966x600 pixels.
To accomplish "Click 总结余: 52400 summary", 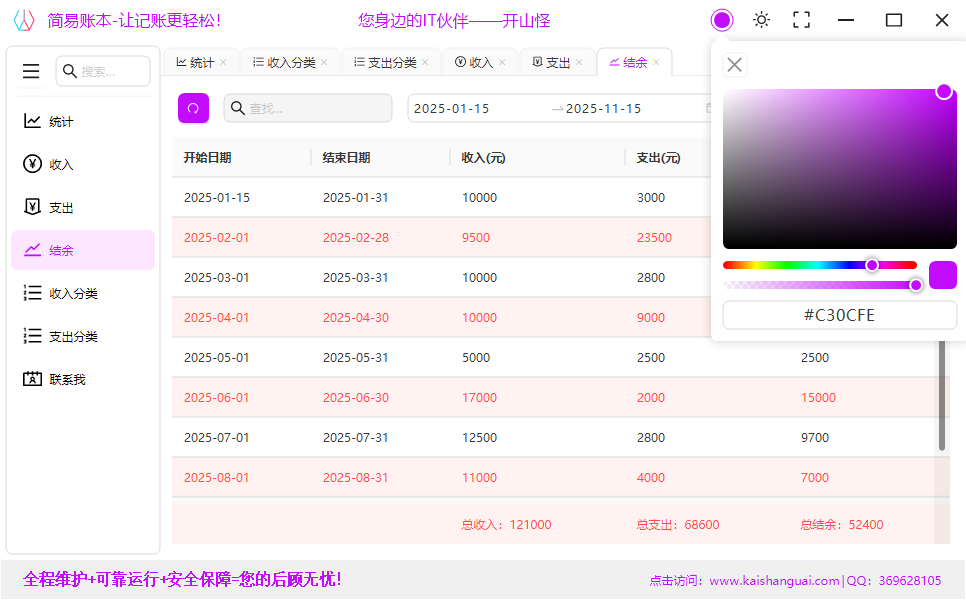I will click(842, 525).
